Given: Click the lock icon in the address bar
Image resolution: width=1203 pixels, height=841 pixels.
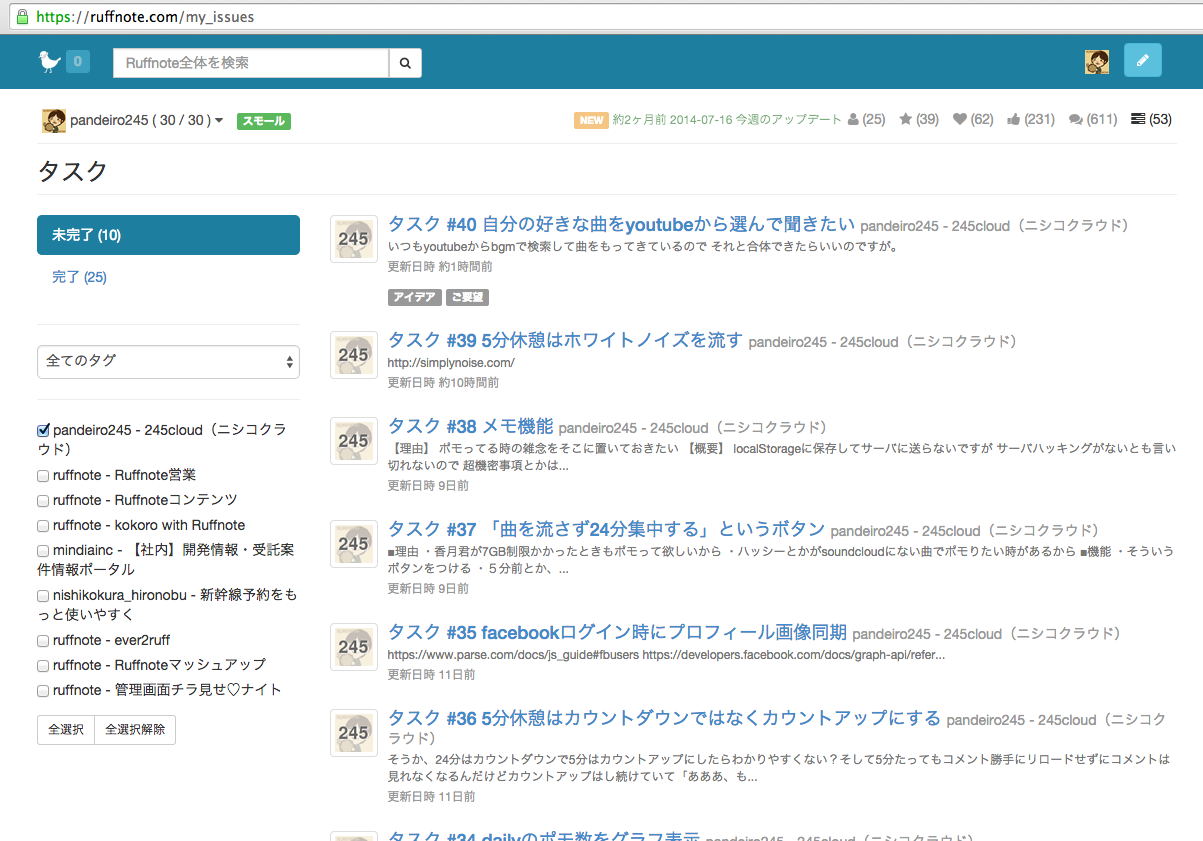Looking at the screenshot, I should [x=22, y=17].
